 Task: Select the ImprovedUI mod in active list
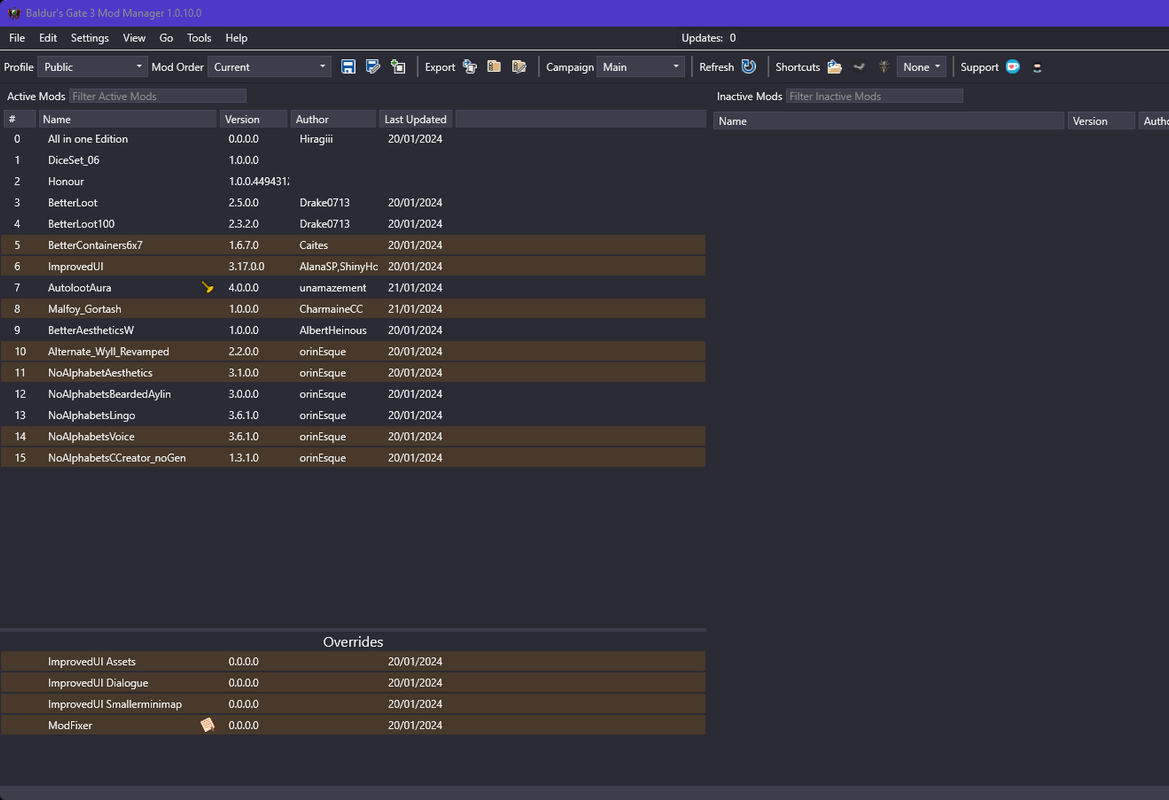(x=353, y=266)
